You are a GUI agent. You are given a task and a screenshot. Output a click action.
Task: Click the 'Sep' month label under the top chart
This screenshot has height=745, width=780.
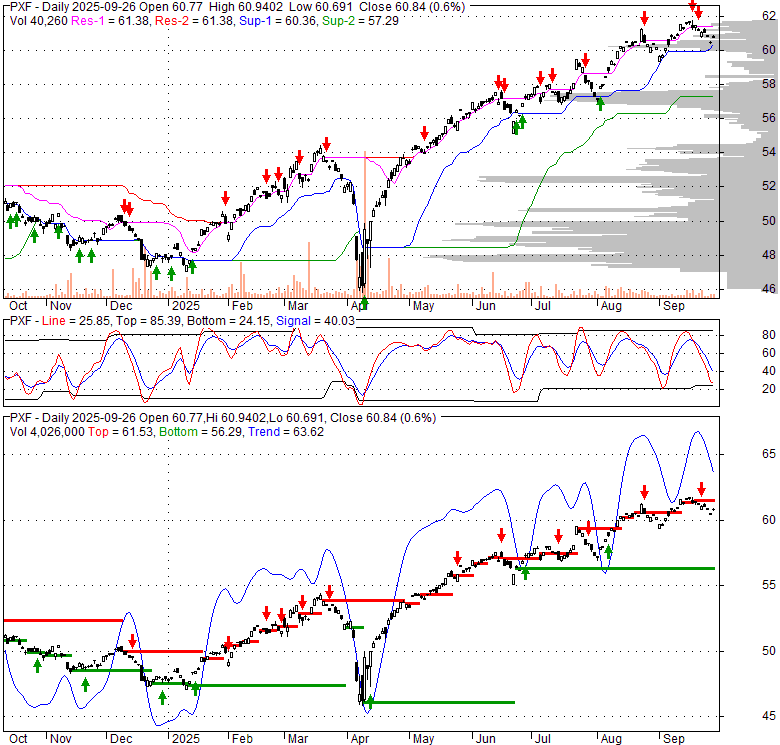pos(674,306)
